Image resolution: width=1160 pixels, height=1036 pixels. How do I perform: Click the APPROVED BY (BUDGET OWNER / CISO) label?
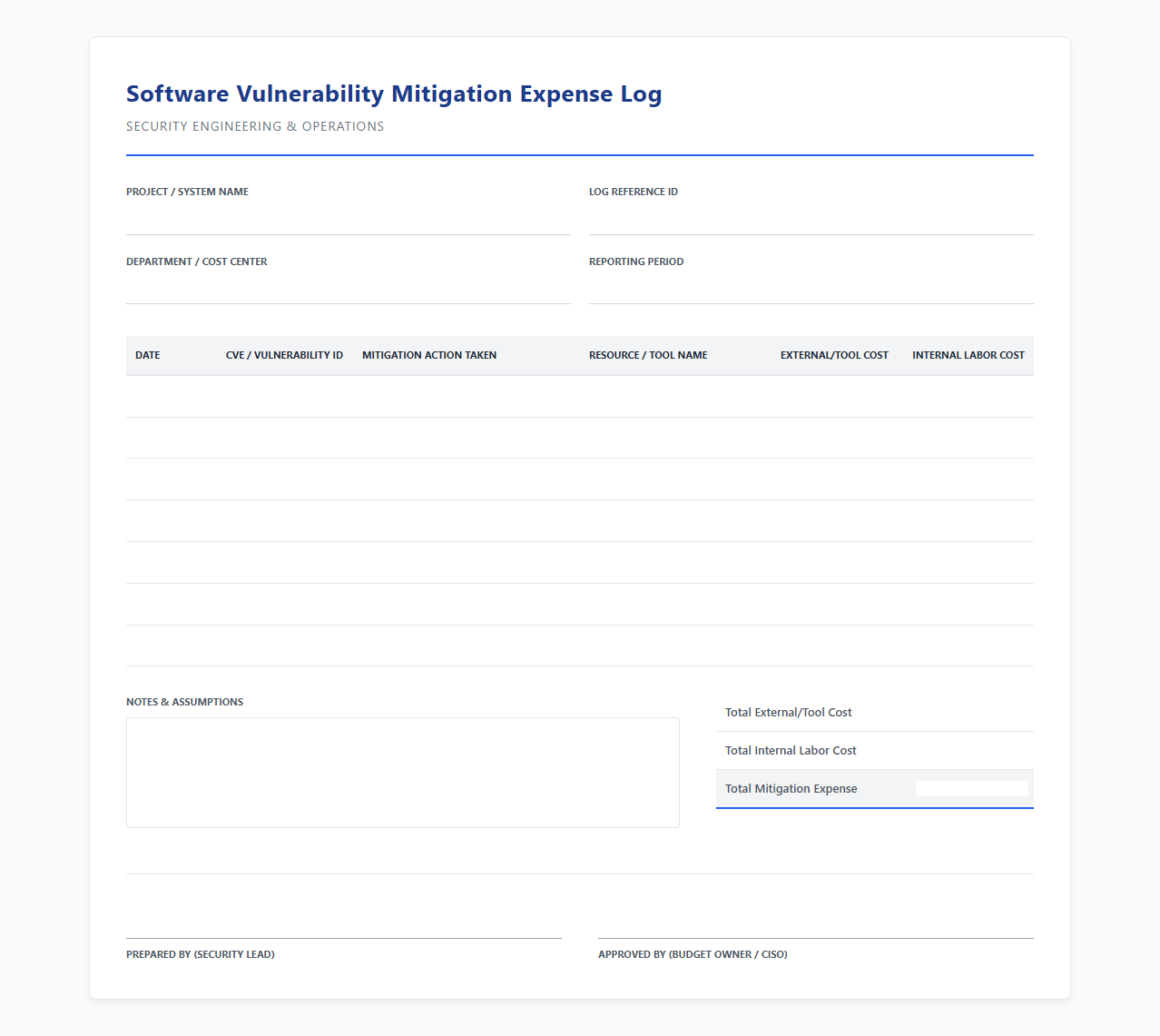tap(693, 954)
